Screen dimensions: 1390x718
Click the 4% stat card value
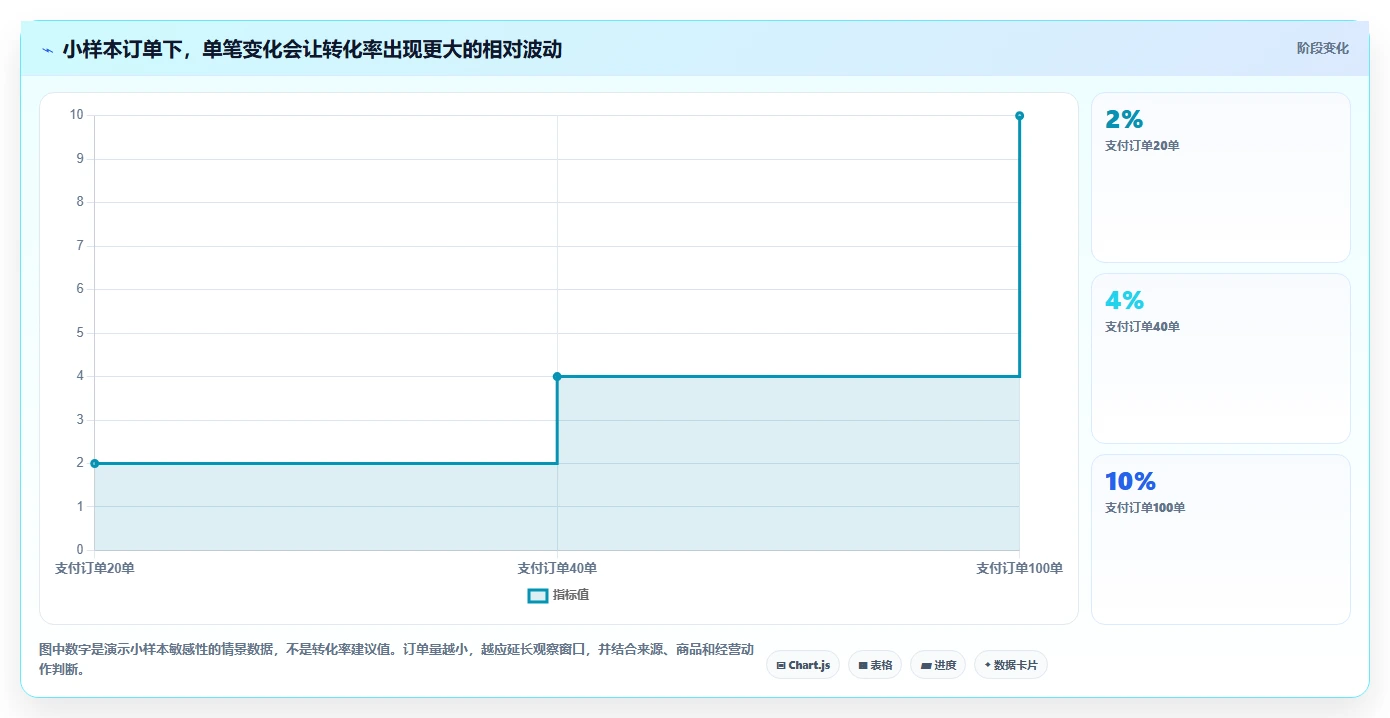(1124, 300)
